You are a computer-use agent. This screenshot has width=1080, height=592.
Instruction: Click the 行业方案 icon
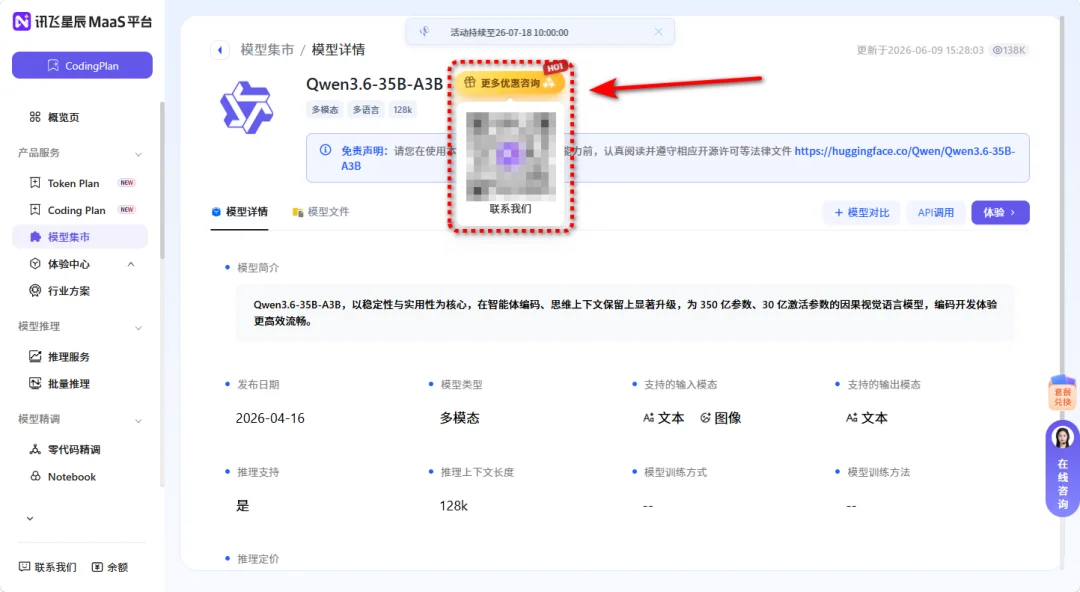click(35, 290)
